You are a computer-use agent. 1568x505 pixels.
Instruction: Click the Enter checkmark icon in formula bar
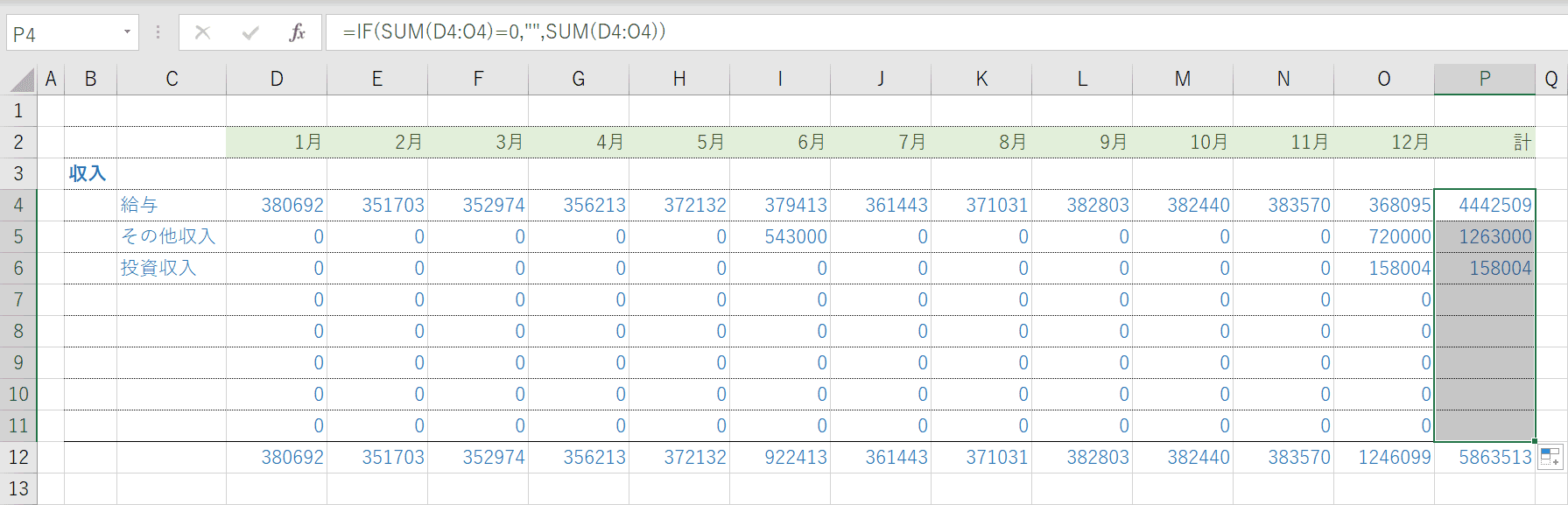(250, 33)
